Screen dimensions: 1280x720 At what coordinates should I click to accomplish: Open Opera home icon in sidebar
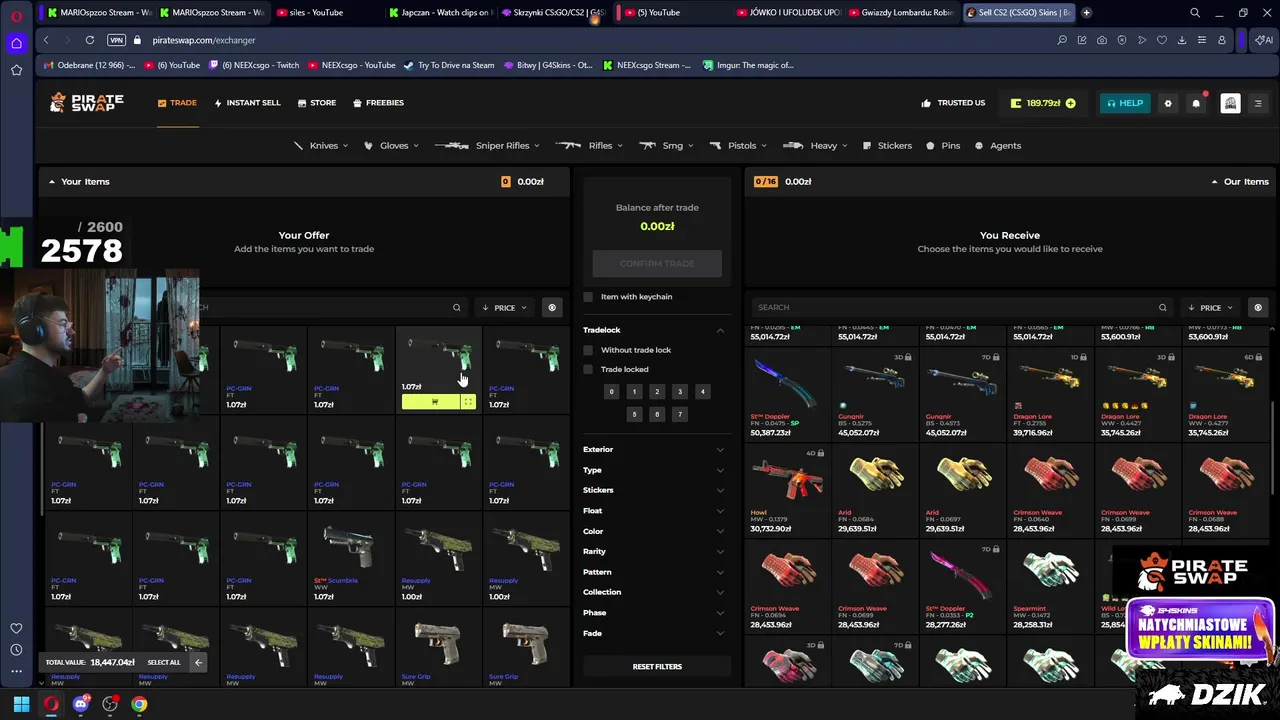tap(16, 43)
